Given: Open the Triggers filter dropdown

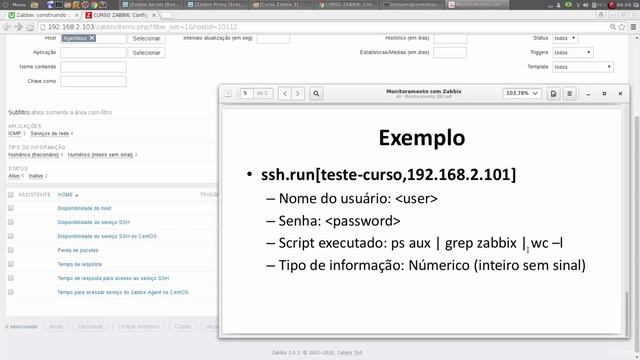Looking at the screenshot, I should click(573, 52).
